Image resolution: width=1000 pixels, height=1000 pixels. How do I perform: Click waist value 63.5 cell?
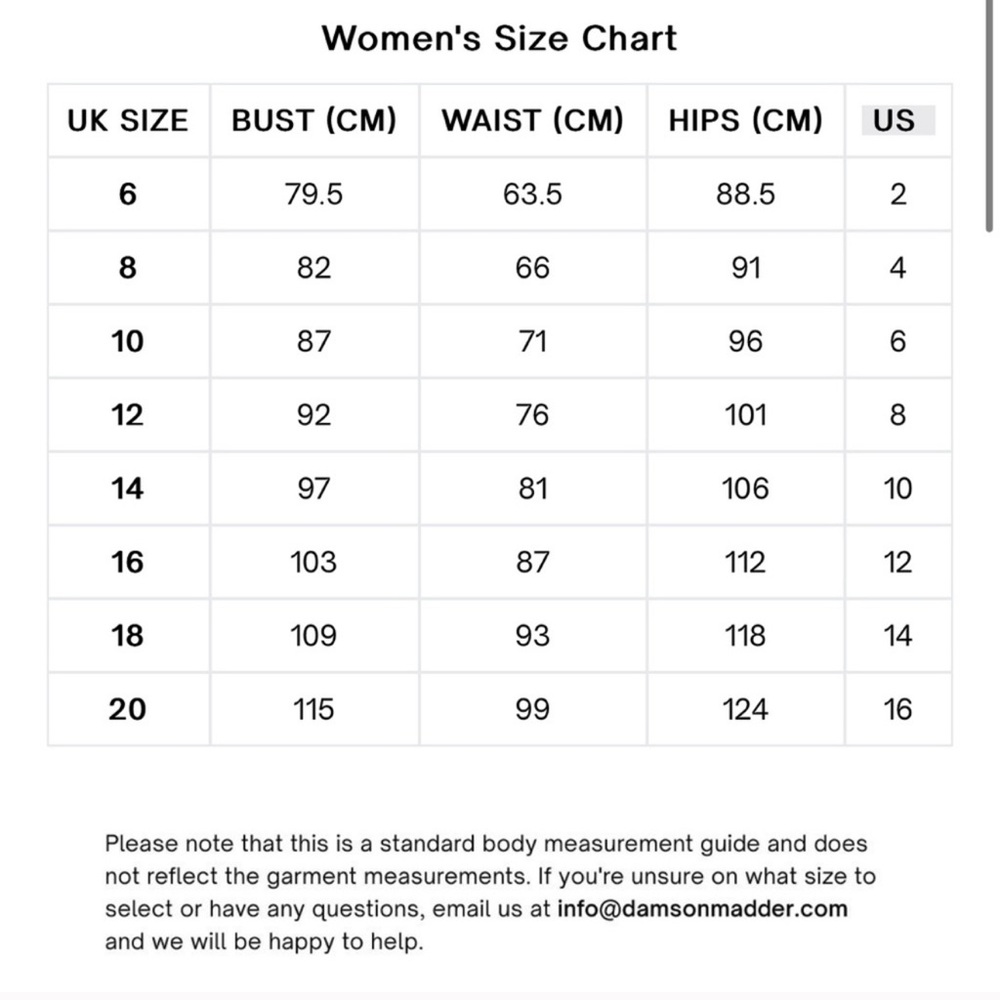click(533, 194)
